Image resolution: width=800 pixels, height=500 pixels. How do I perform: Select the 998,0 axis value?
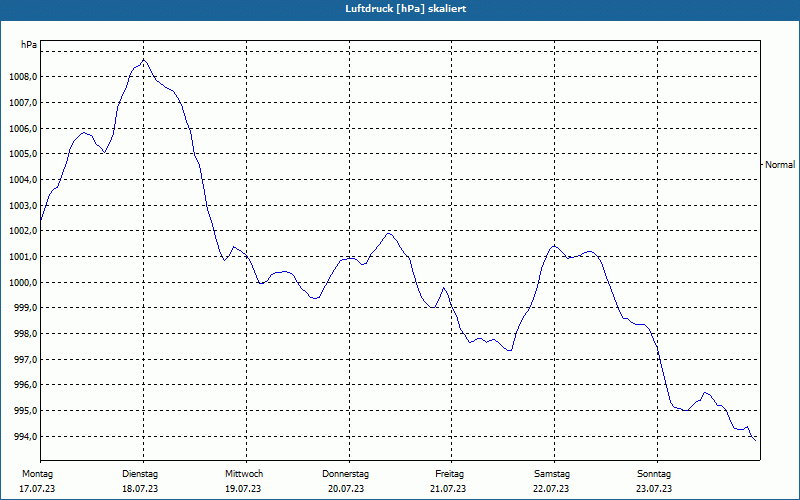point(25,334)
